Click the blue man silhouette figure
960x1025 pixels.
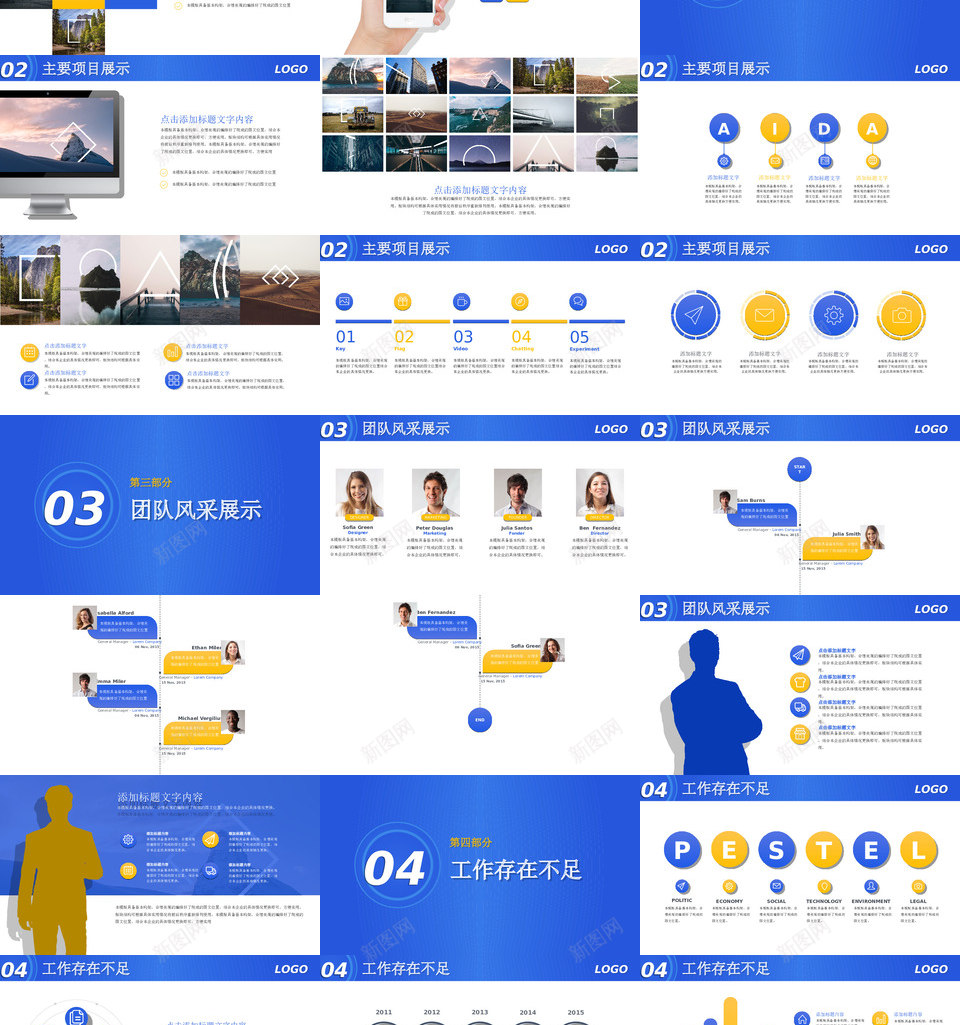[x=716, y=702]
